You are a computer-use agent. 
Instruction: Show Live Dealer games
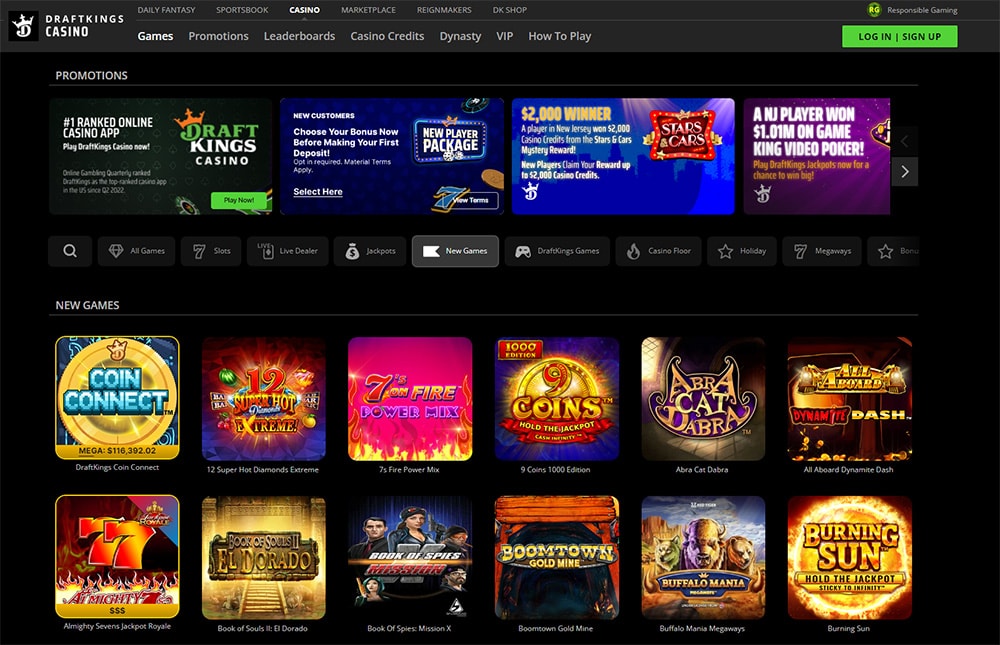pyautogui.click(x=288, y=251)
